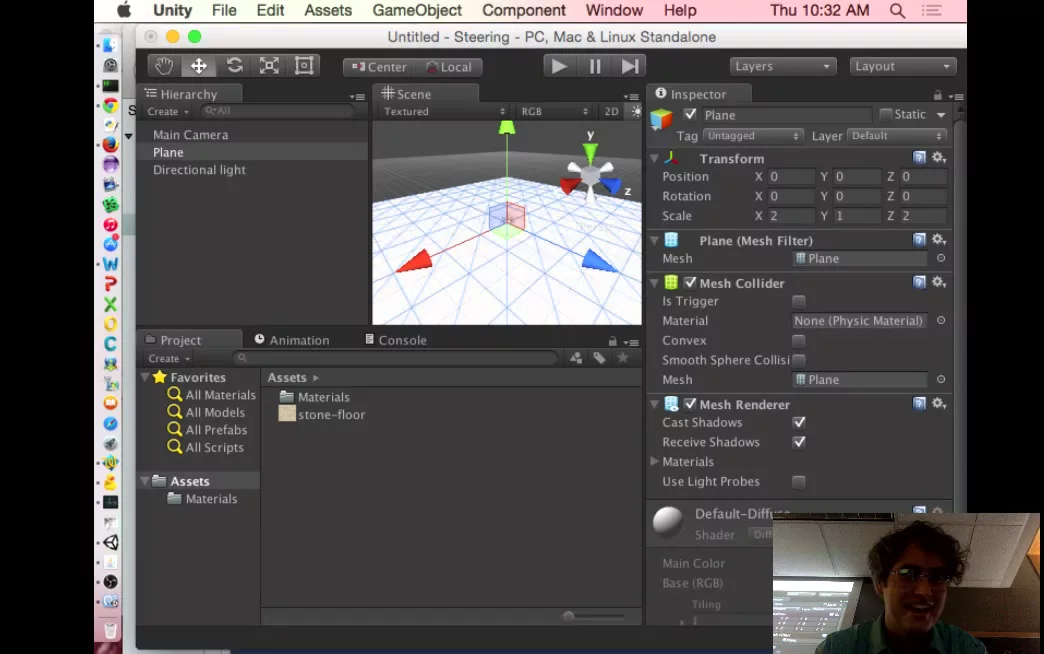Screen dimensions: 1044x654
Task: Click search by type icon in Project panel
Action: (x=576, y=358)
